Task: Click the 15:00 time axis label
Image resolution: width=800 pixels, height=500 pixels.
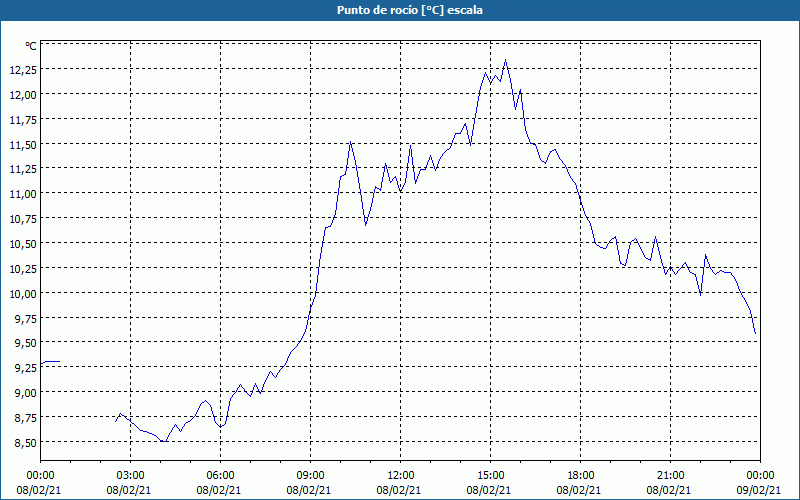Action: click(x=490, y=476)
